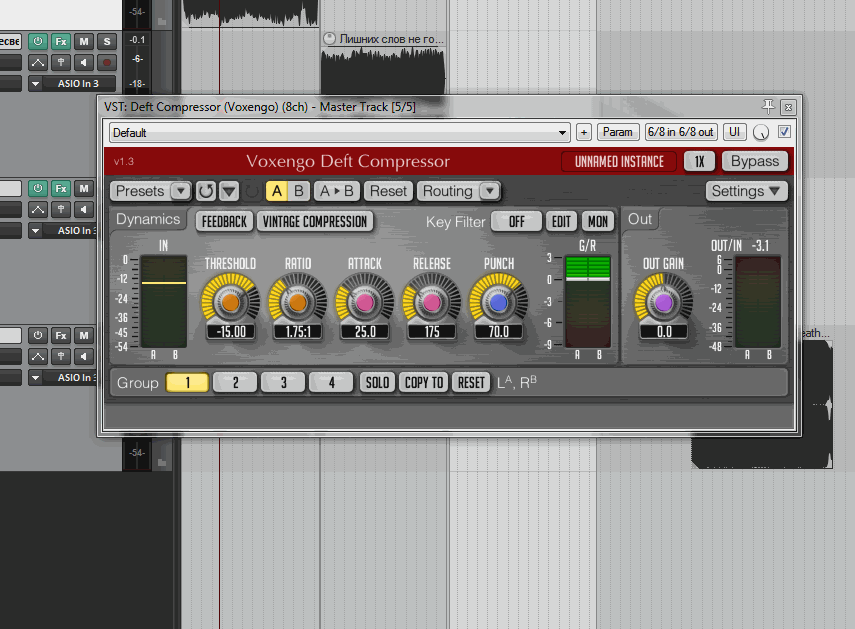Mute the bottom track
Viewport: 855px width, 629px height.
click(84, 336)
